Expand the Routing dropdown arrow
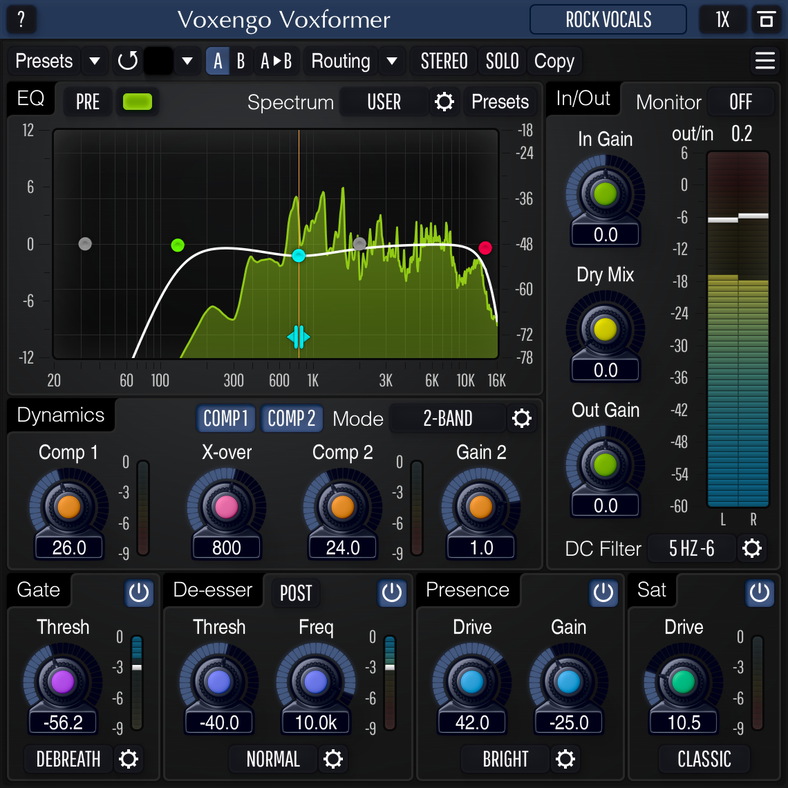Image resolution: width=788 pixels, height=788 pixels. pos(392,61)
